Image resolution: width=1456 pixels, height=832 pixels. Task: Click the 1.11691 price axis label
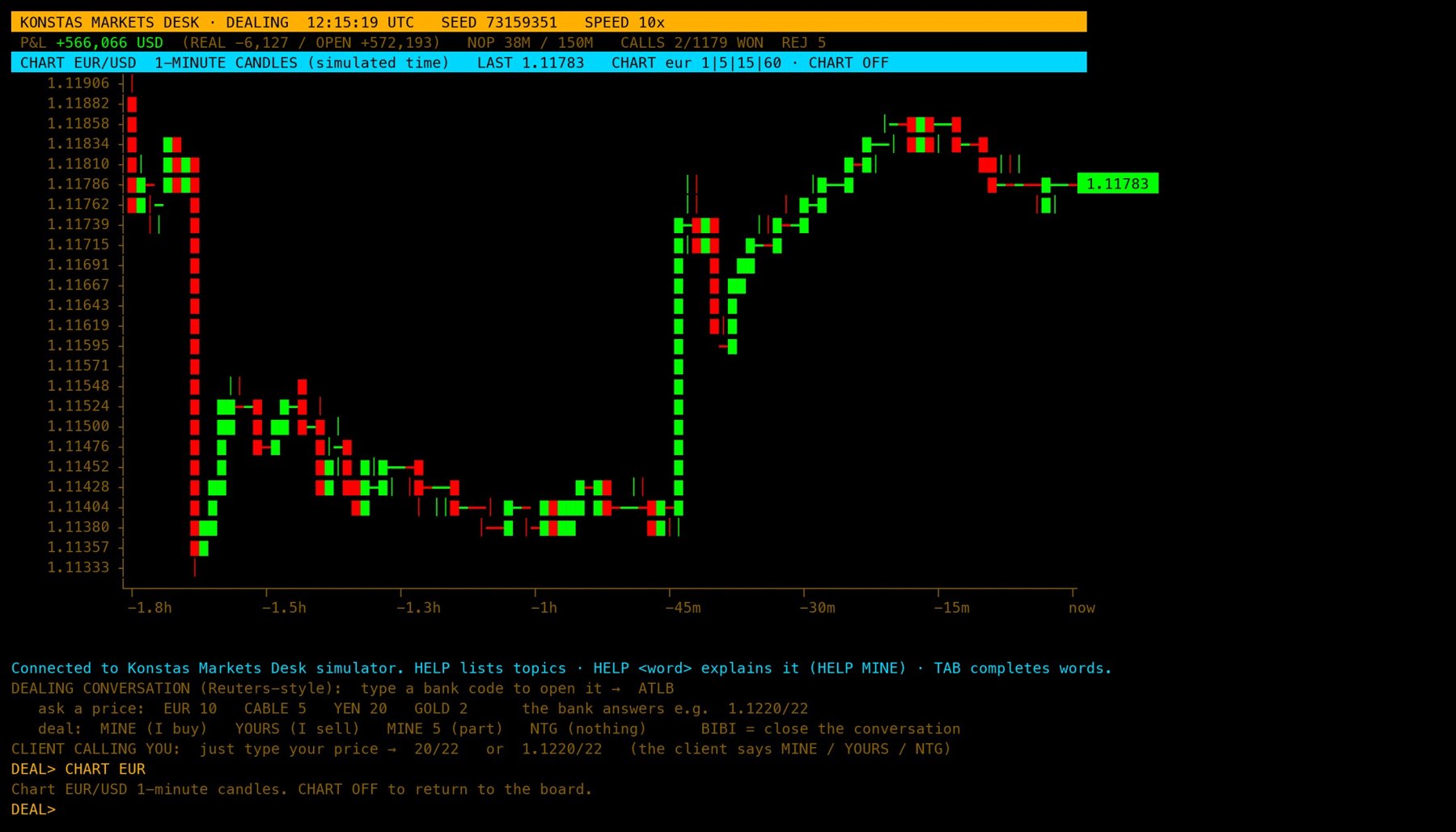click(x=78, y=265)
